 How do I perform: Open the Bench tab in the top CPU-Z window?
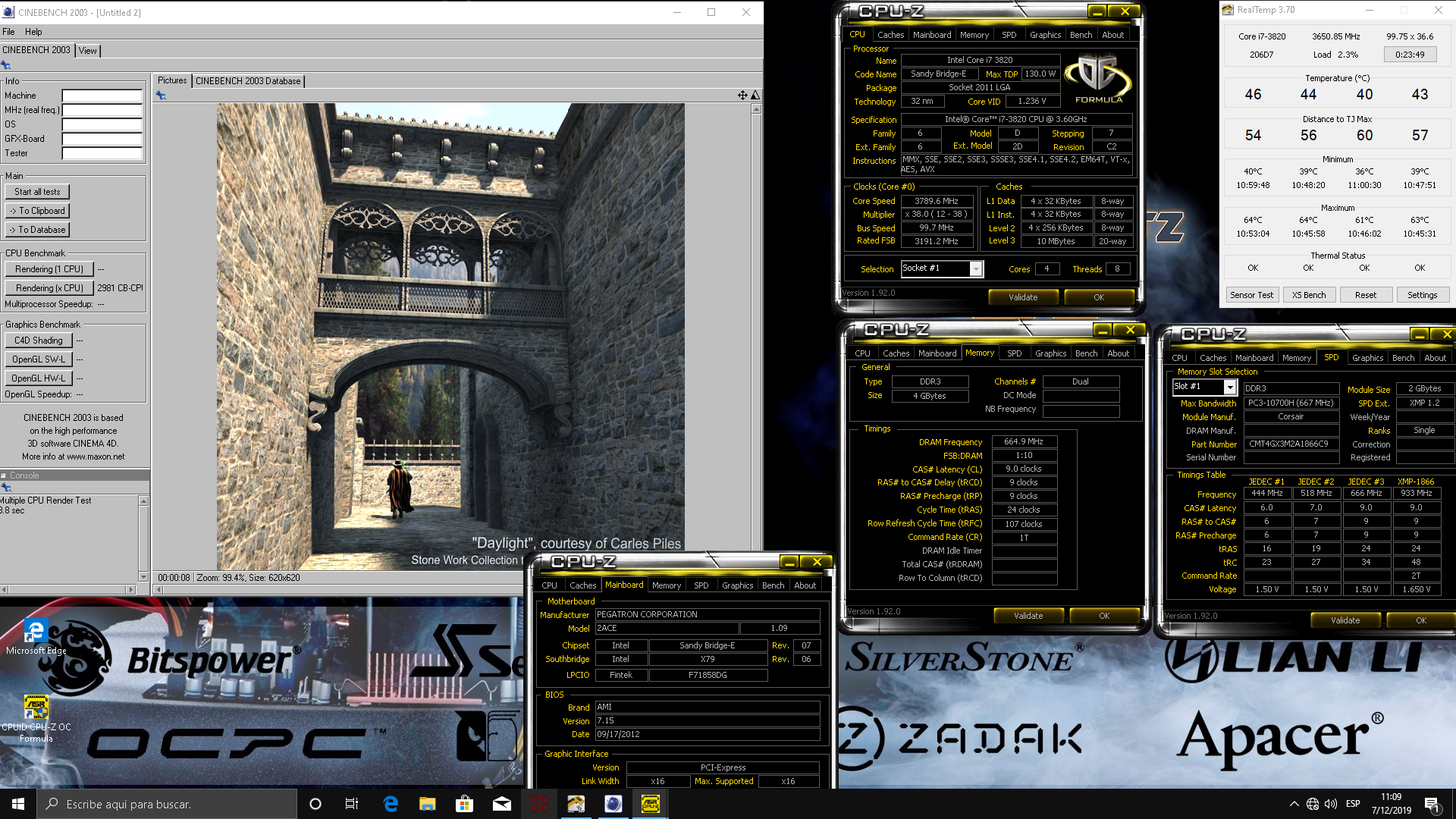(1081, 35)
